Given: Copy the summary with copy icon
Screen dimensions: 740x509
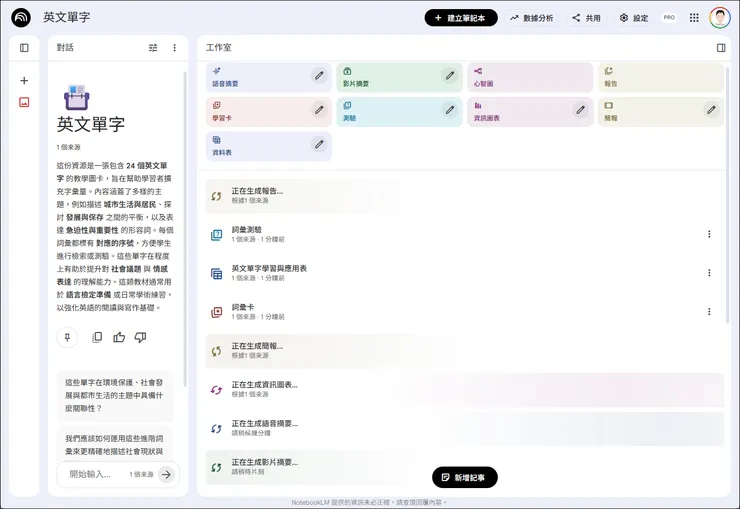Looking at the screenshot, I should [97, 337].
